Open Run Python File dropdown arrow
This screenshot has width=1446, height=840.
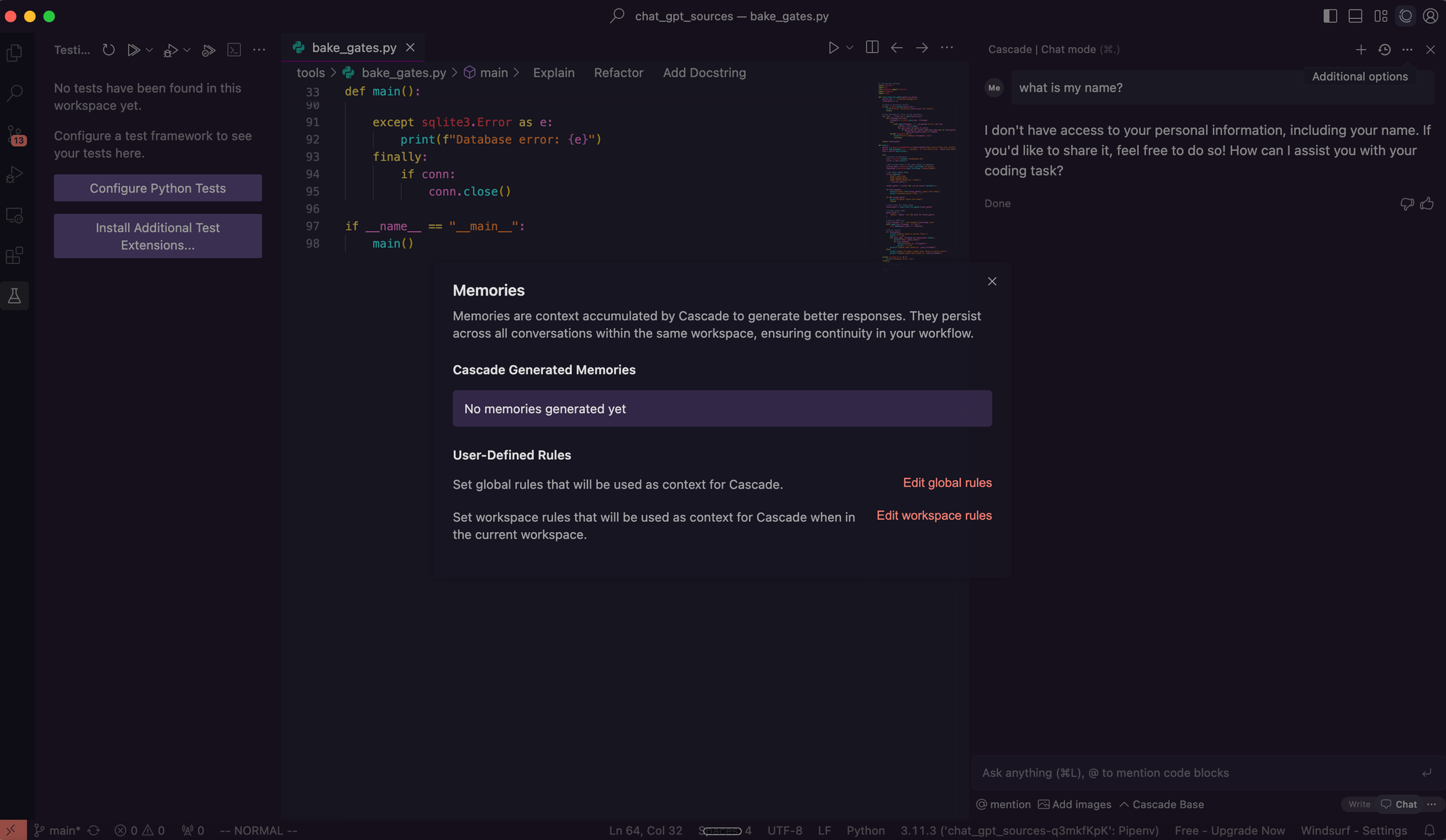click(x=850, y=48)
